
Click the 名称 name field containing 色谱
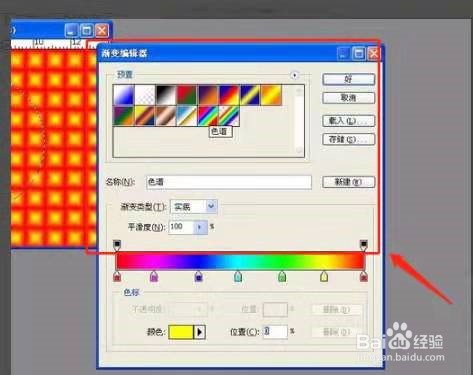coord(229,182)
